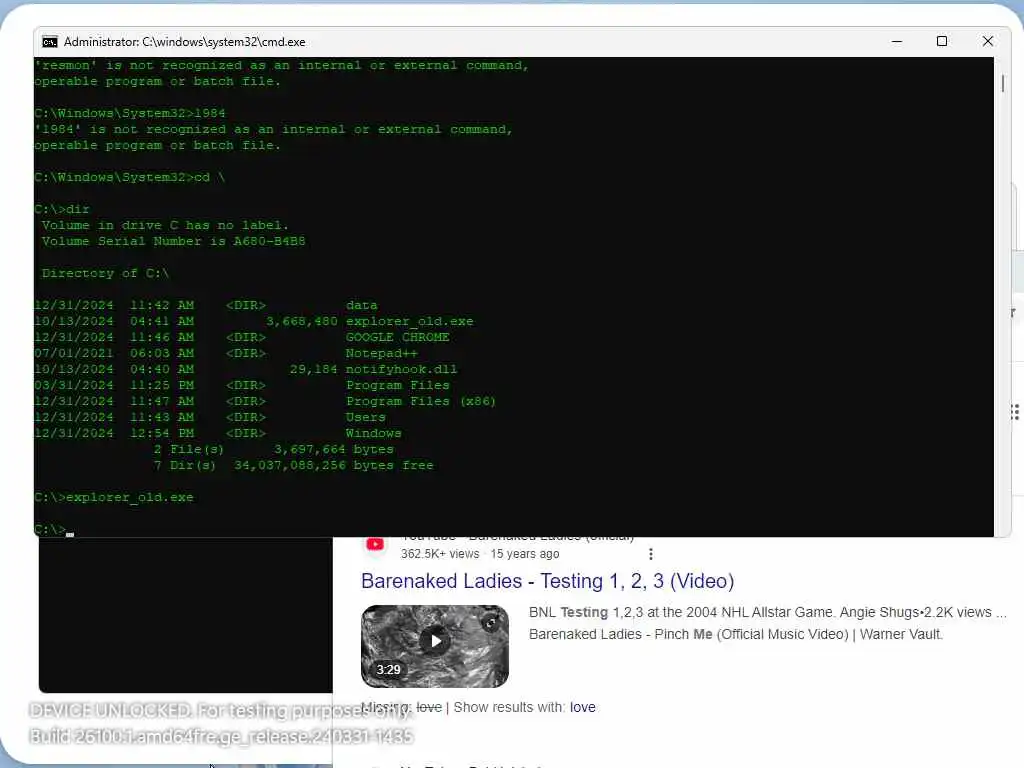The height and width of the screenshot is (768, 1024).
Task: Click the play button on the video thumbnail
Action: coord(436,641)
